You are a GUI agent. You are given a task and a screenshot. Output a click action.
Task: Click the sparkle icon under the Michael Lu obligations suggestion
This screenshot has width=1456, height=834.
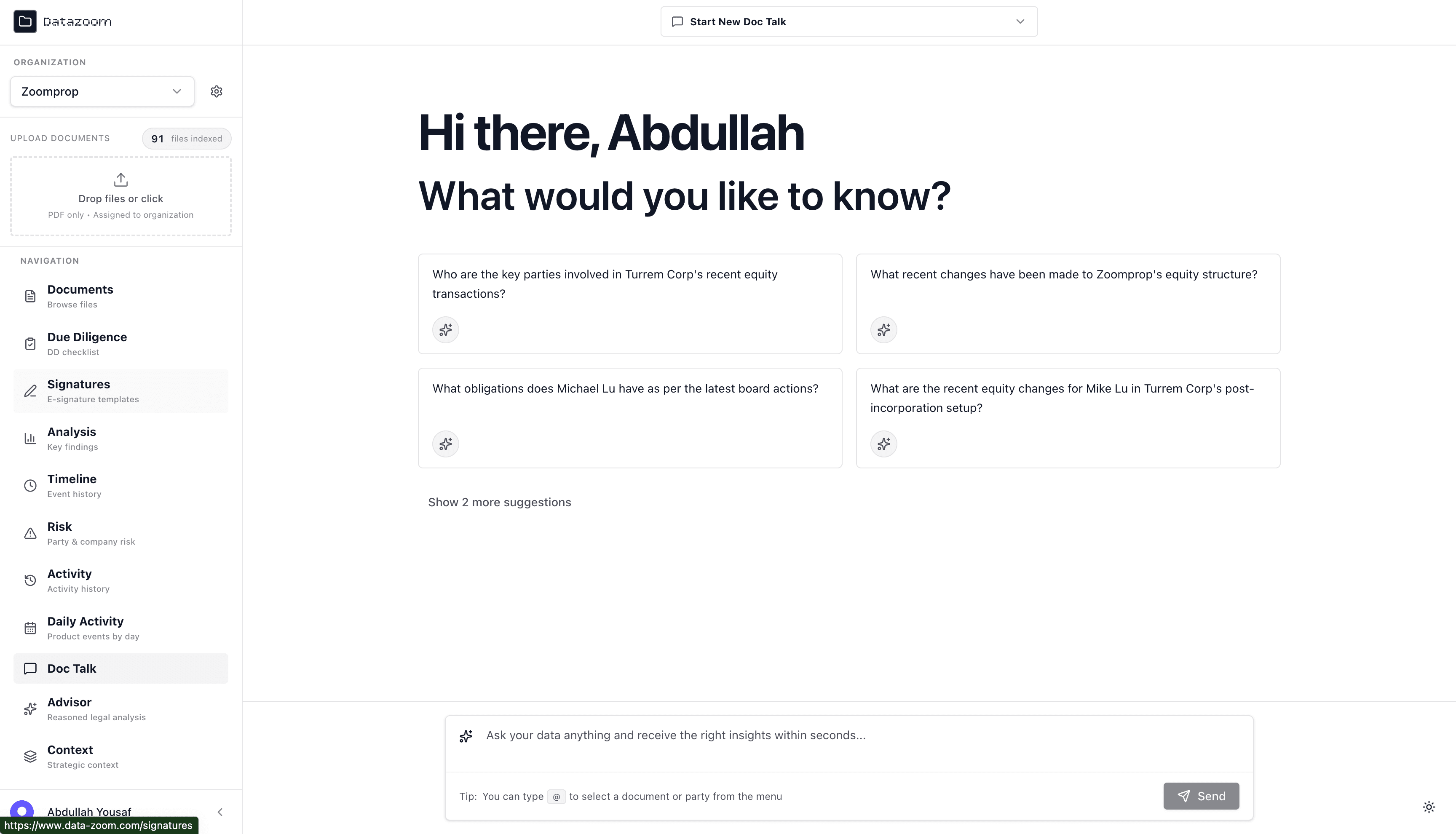click(x=446, y=444)
